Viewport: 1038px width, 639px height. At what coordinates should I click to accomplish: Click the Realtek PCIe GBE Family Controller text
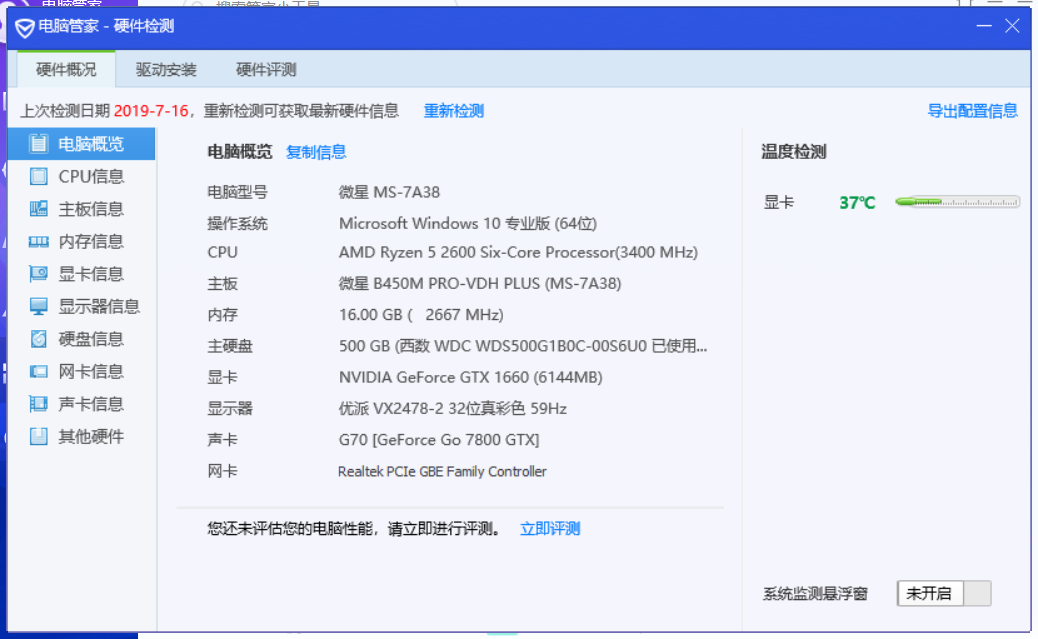point(442,471)
